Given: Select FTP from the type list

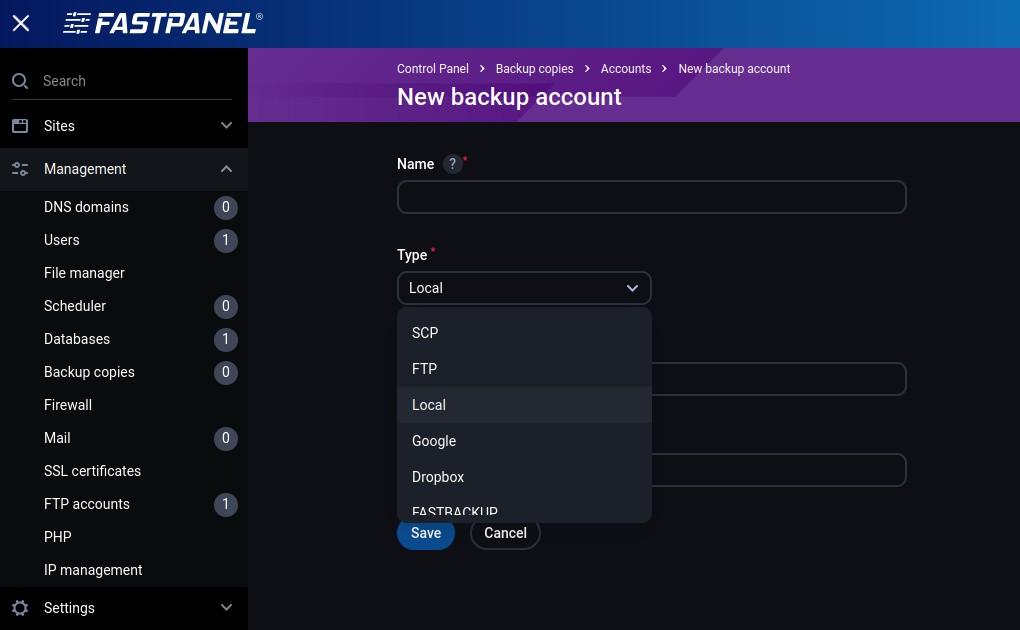Looking at the screenshot, I should tap(524, 369).
